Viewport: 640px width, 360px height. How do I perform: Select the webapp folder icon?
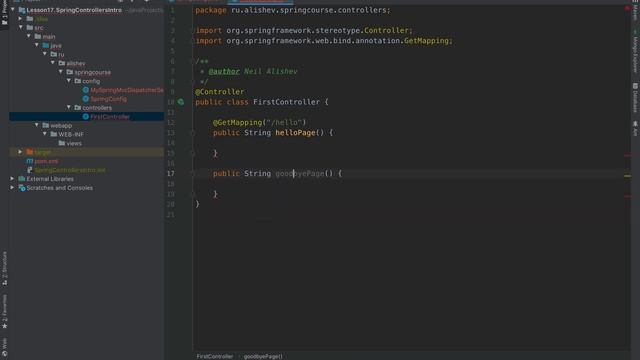46,125
